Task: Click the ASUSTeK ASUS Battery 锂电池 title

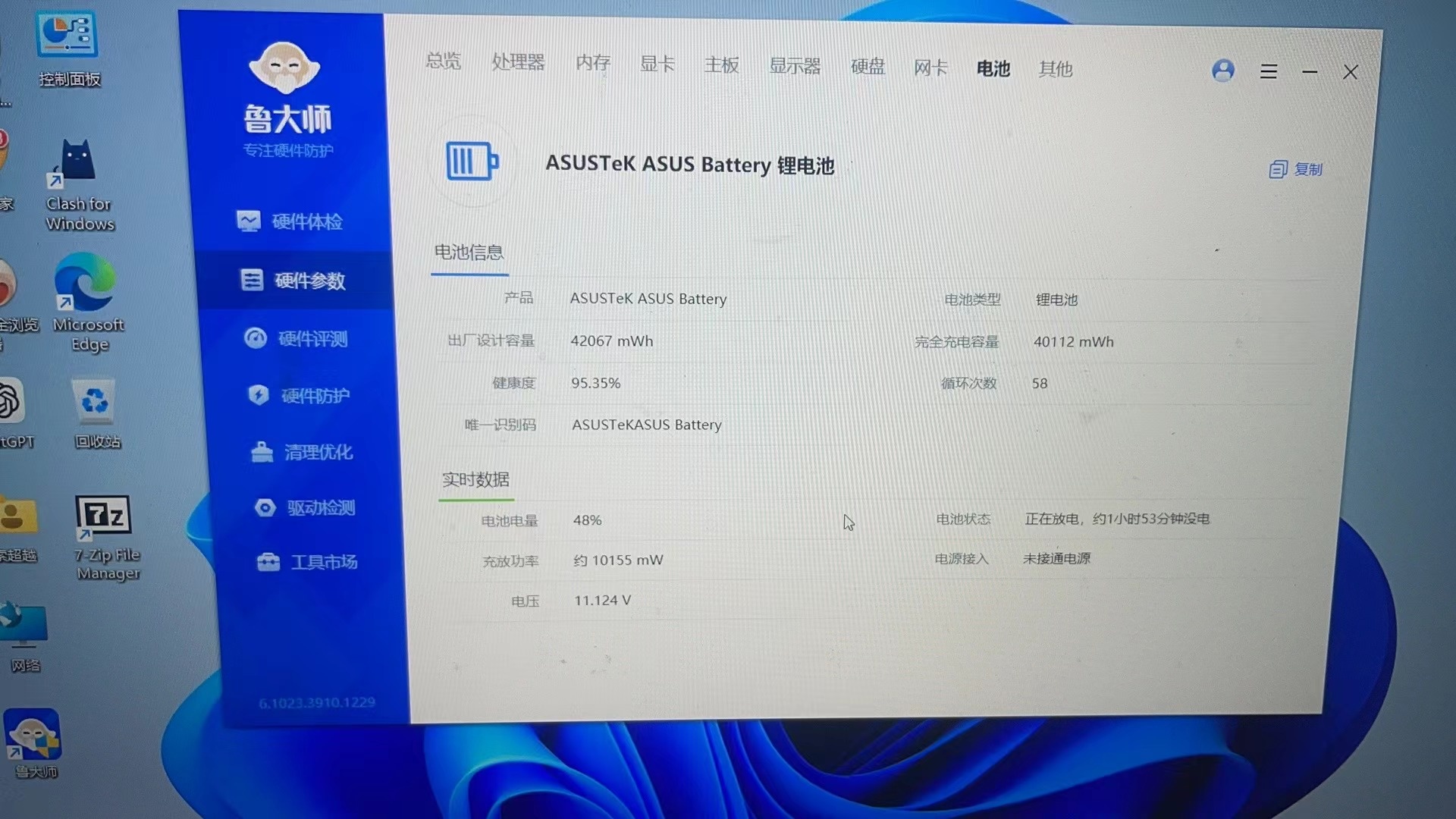Action: 689,165
